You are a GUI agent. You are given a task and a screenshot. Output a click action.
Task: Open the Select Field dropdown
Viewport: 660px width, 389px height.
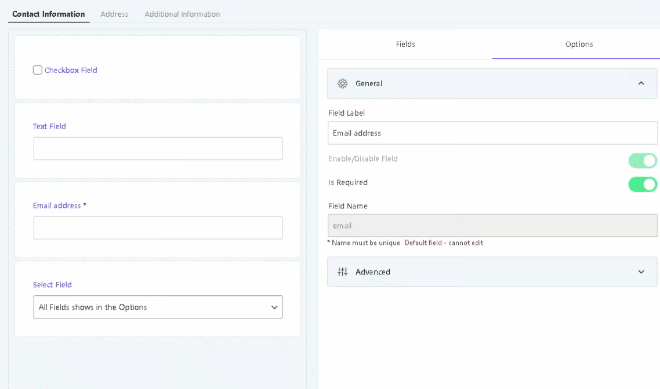point(158,307)
